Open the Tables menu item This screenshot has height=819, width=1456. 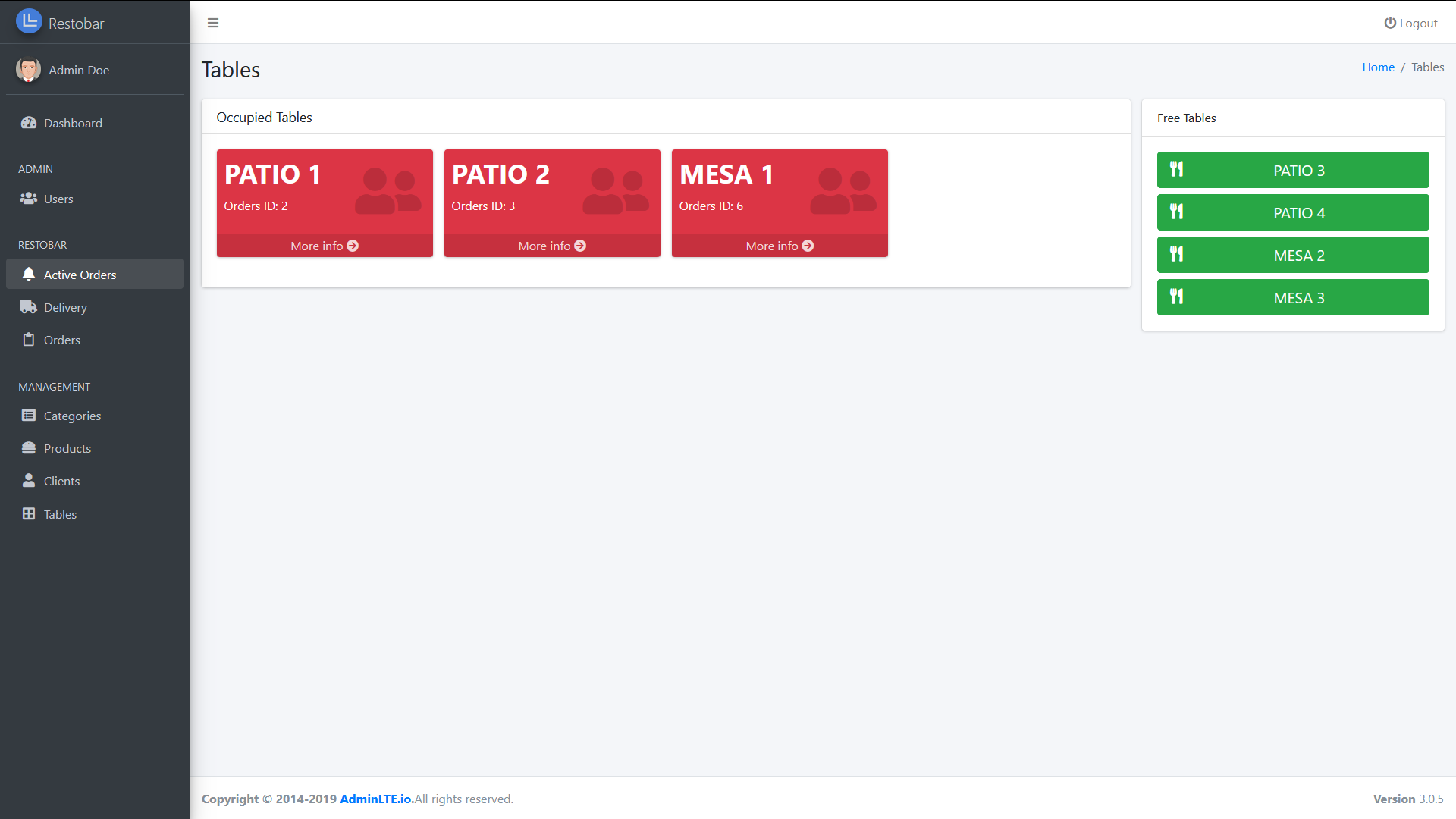[60, 514]
